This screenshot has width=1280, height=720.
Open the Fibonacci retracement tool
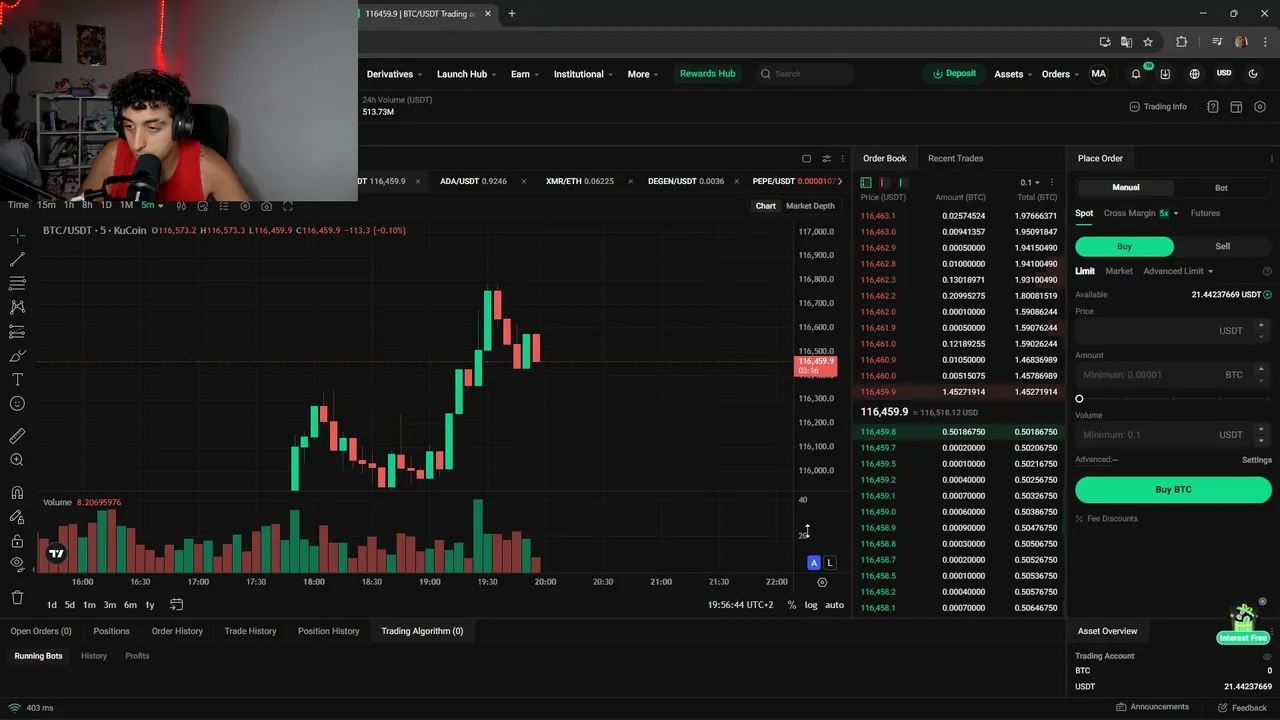[17, 283]
